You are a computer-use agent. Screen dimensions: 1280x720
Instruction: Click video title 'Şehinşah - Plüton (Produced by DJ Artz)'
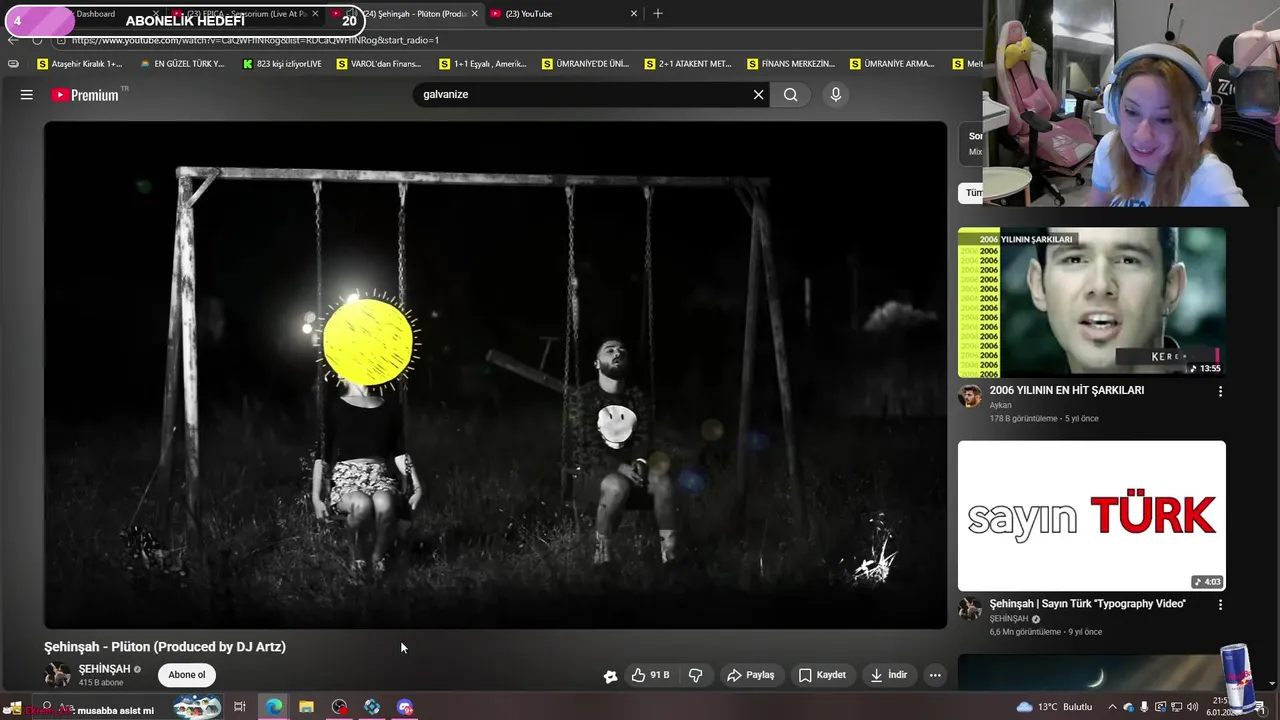(x=165, y=647)
